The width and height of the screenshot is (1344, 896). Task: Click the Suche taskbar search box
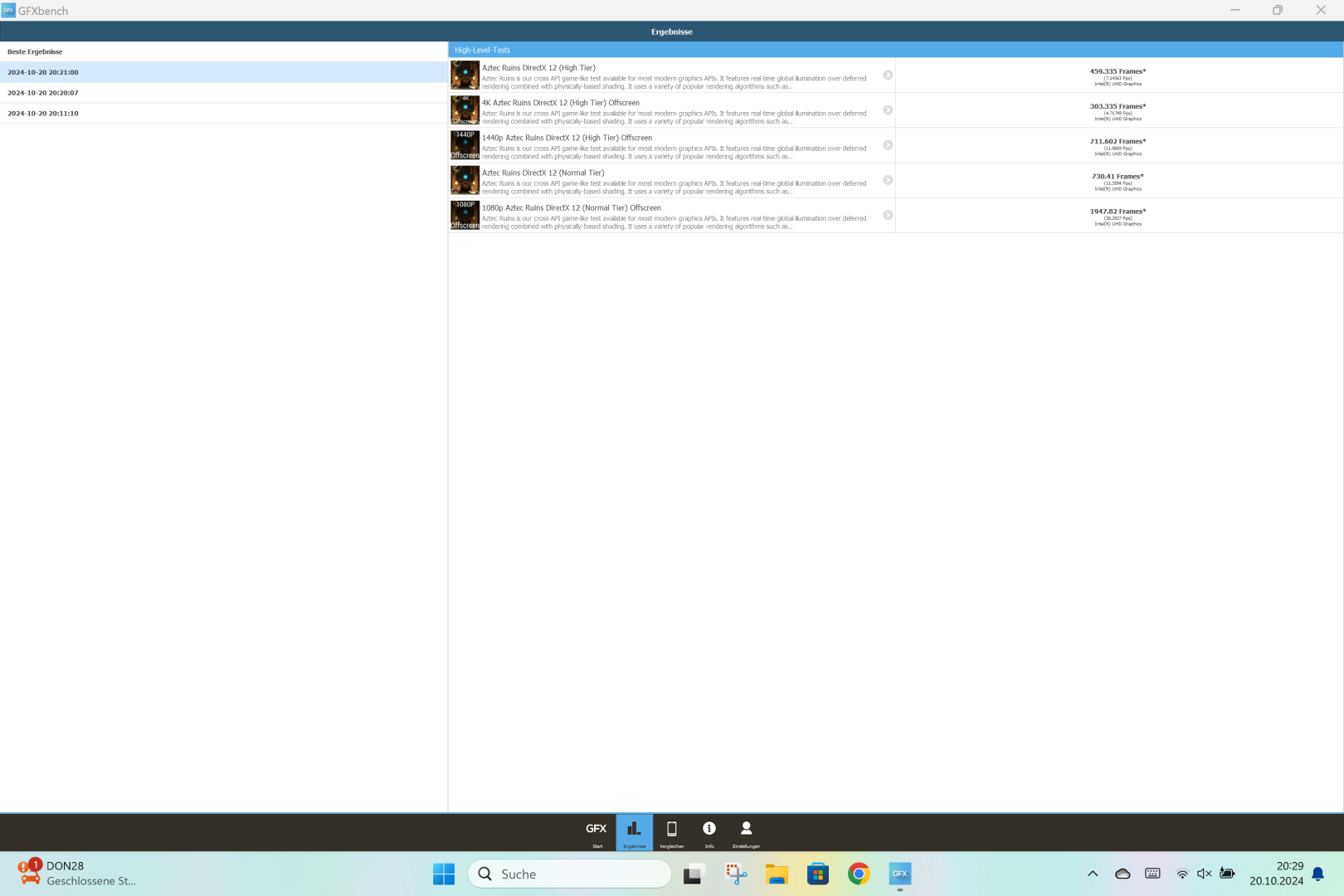point(570,874)
